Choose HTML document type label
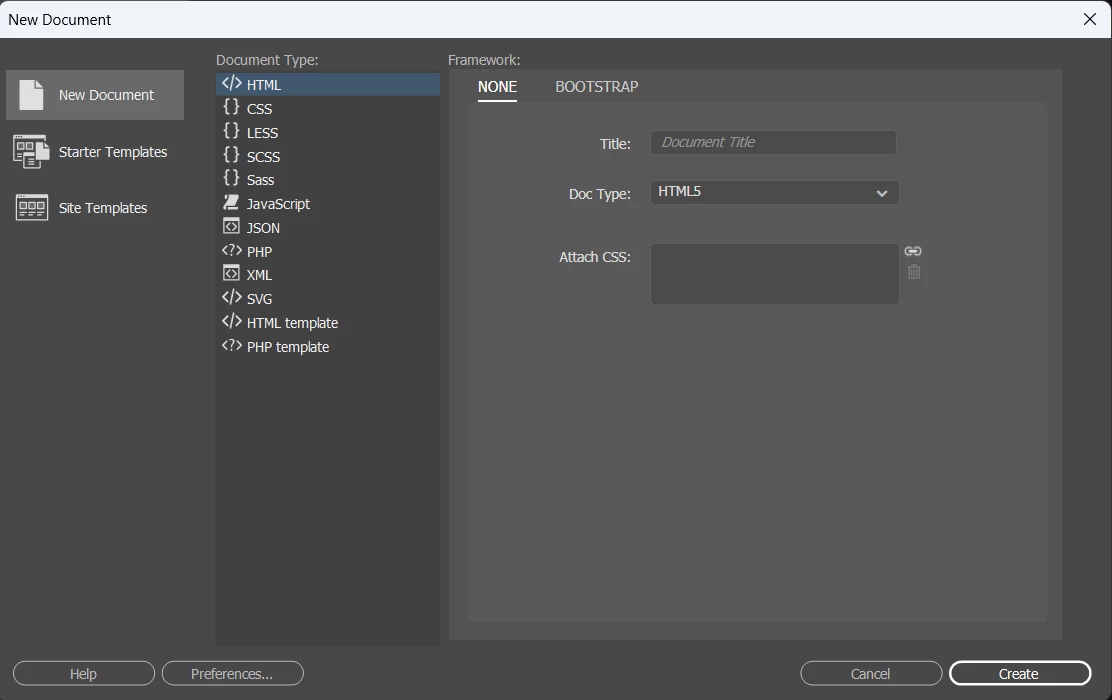Viewport: 1112px width, 700px height. click(264, 85)
